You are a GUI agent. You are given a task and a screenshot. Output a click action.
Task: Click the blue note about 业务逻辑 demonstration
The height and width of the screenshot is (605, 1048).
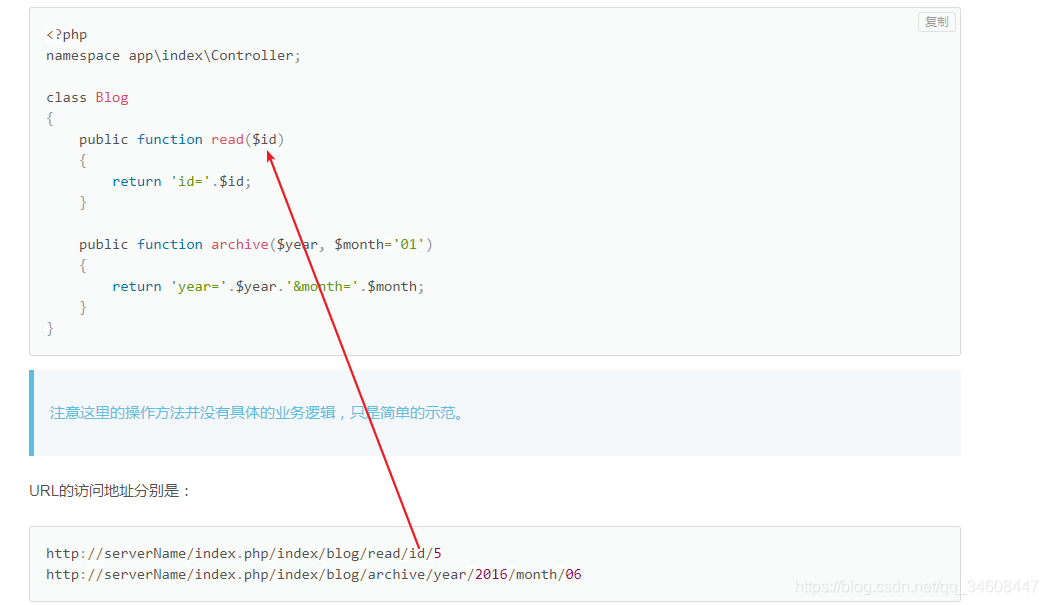pos(256,412)
